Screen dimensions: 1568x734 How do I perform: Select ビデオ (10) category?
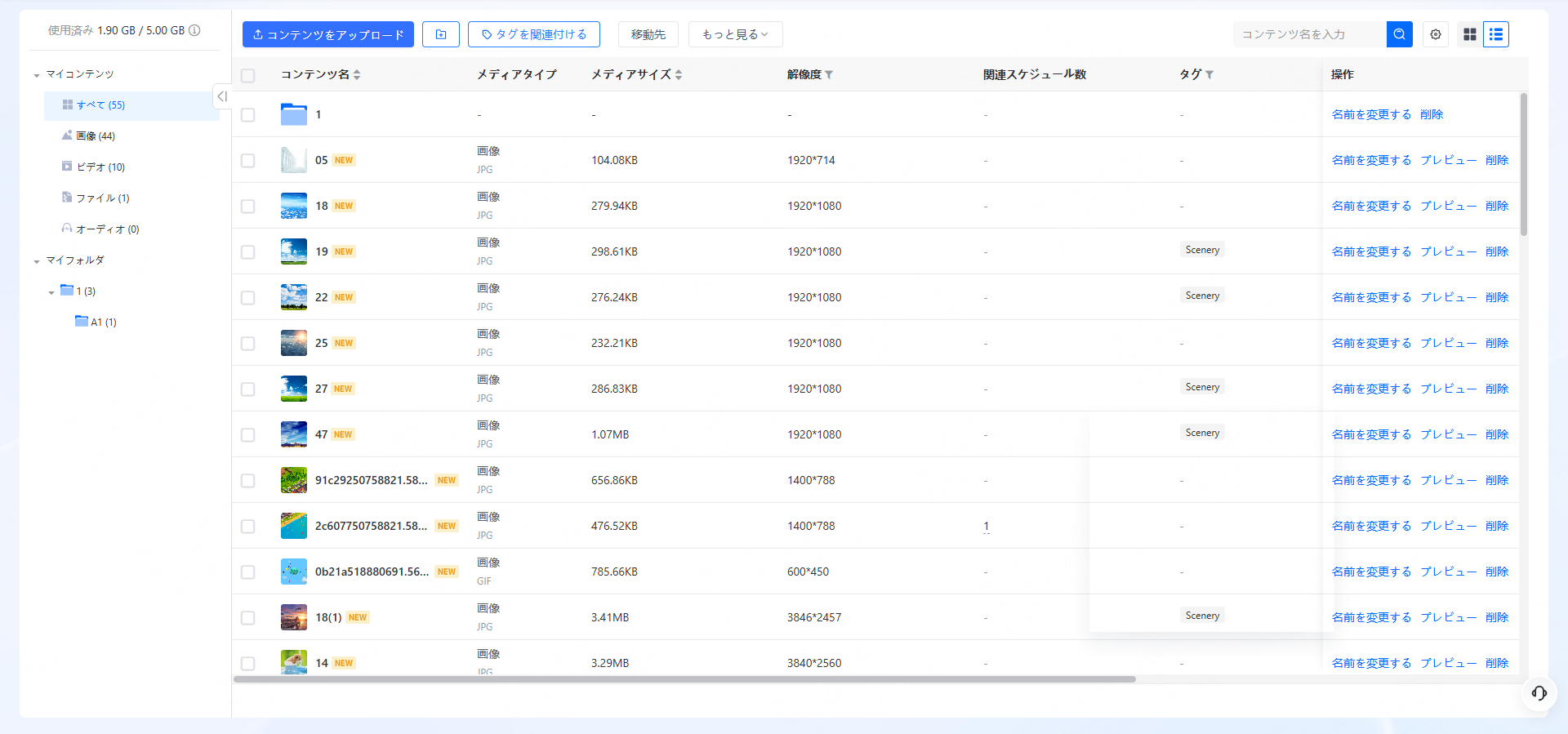pos(100,167)
